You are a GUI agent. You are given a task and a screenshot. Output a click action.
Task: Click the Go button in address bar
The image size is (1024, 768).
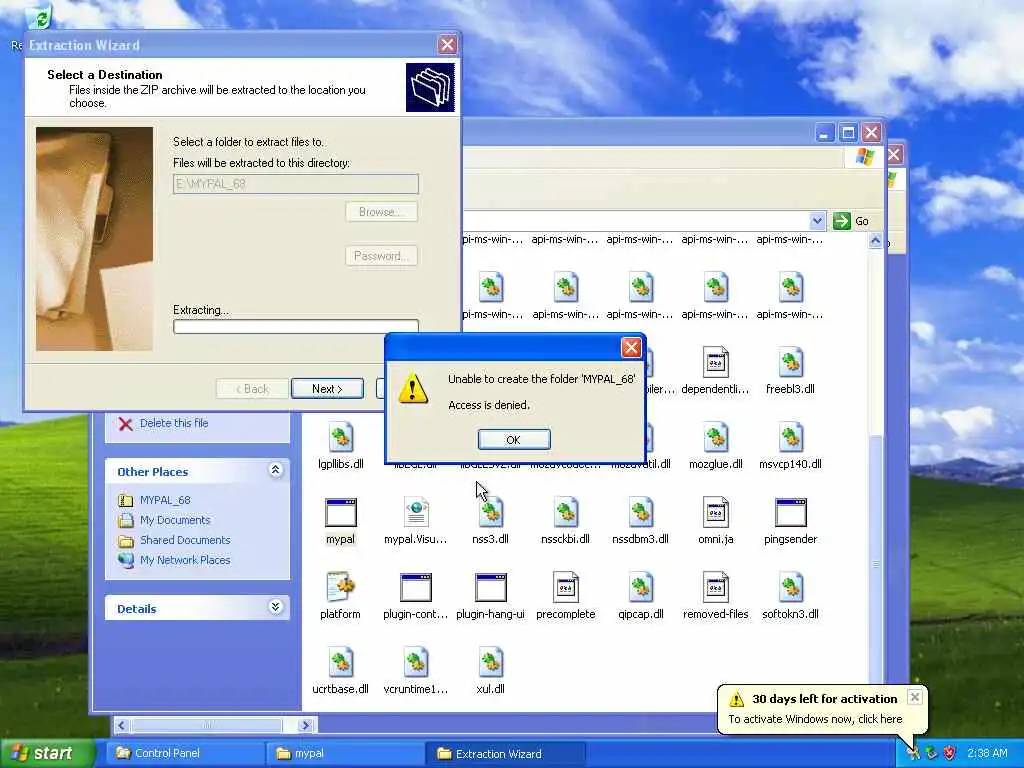[852, 221]
